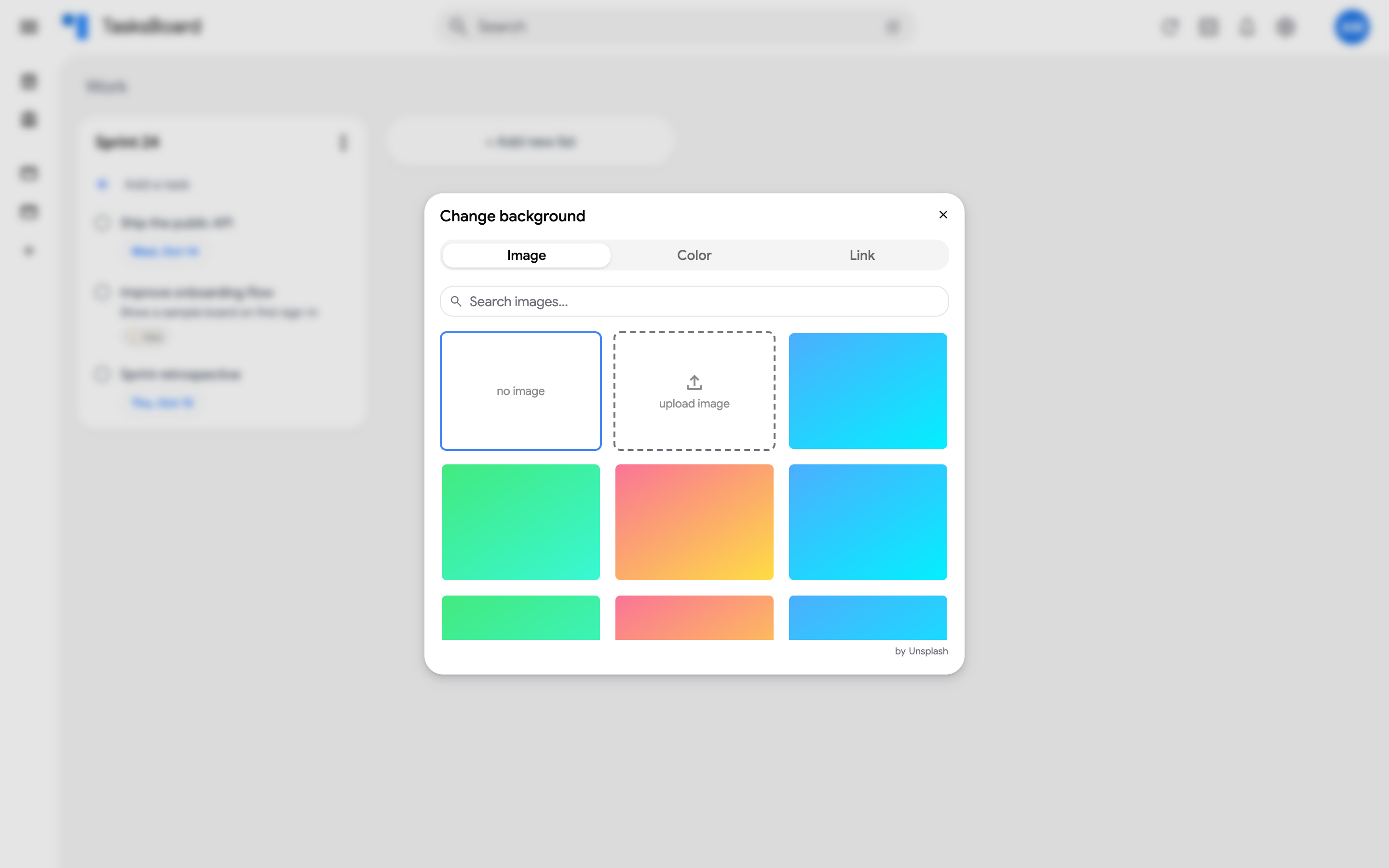Select the pink gradient in the bottom row
Viewport: 1389px width, 868px height.
[694, 618]
